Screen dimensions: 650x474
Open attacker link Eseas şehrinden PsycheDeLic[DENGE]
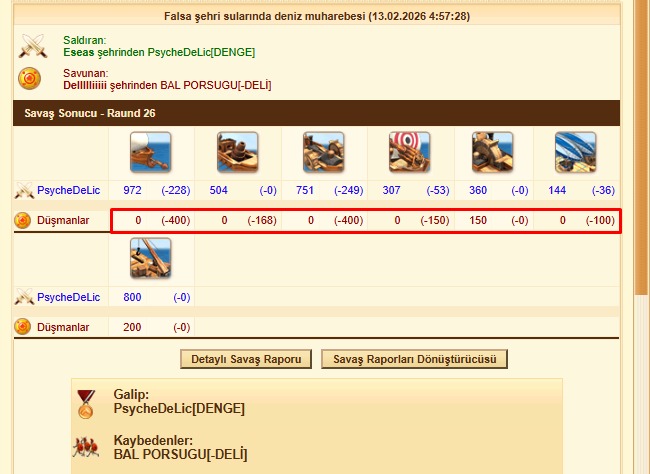(159, 52)
